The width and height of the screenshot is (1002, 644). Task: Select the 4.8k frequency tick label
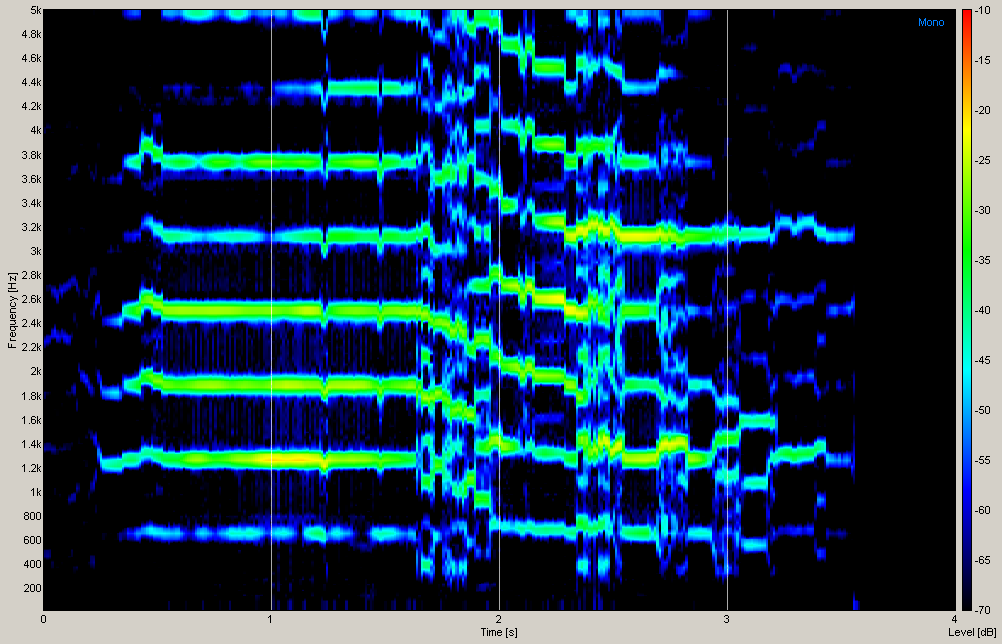point(31,34)
